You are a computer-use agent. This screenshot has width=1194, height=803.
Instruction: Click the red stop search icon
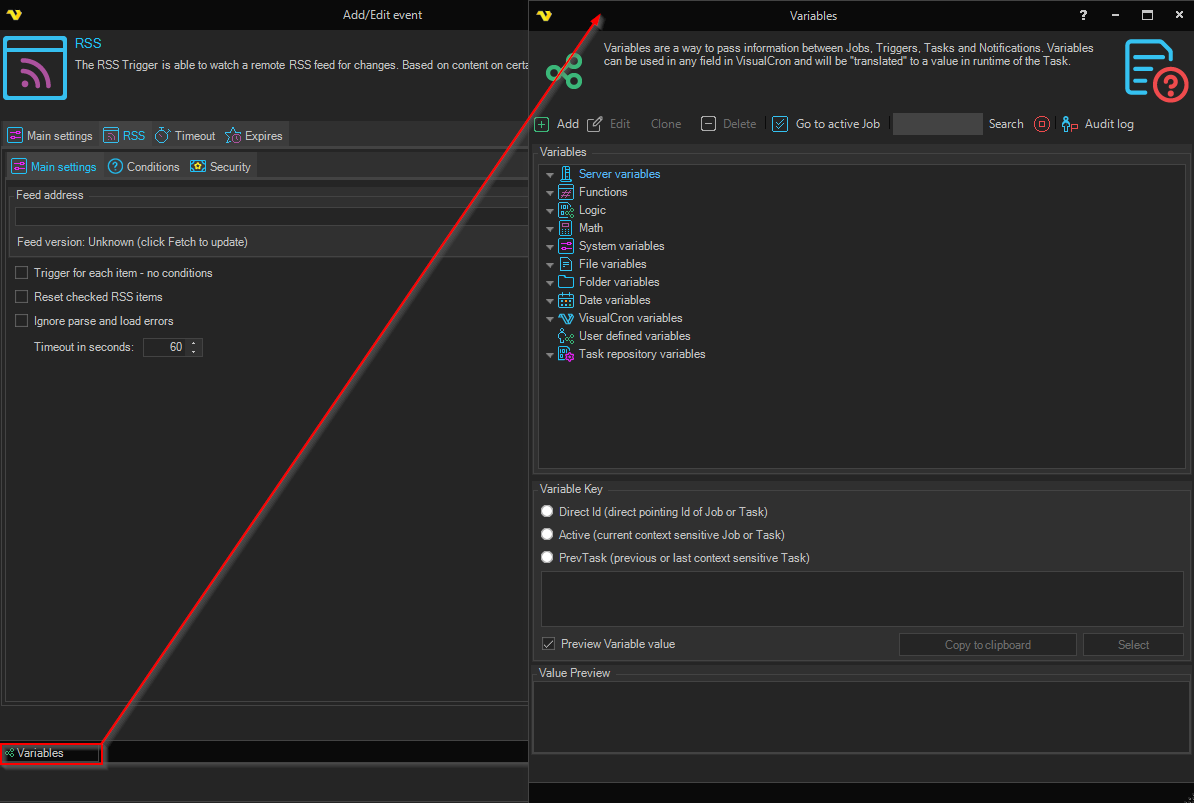(x=1042, y=125)
